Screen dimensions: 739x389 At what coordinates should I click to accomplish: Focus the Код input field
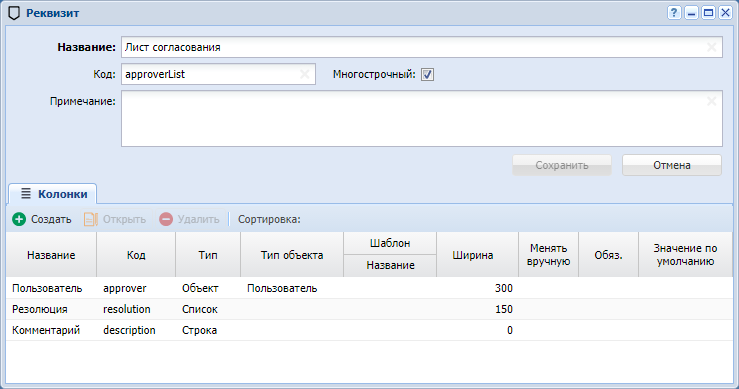[218, 74]
